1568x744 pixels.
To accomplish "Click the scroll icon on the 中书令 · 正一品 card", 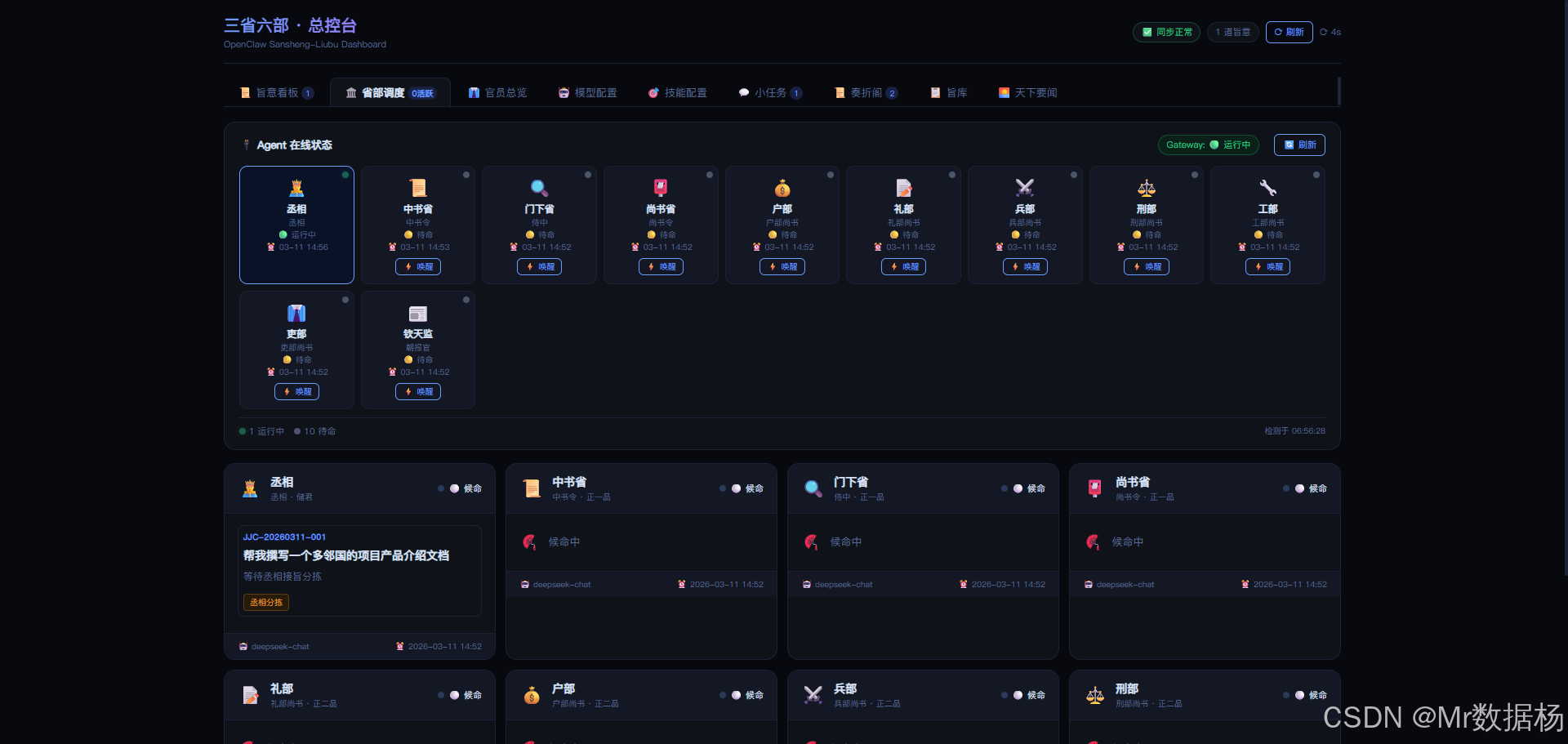I will click(532, 488).
